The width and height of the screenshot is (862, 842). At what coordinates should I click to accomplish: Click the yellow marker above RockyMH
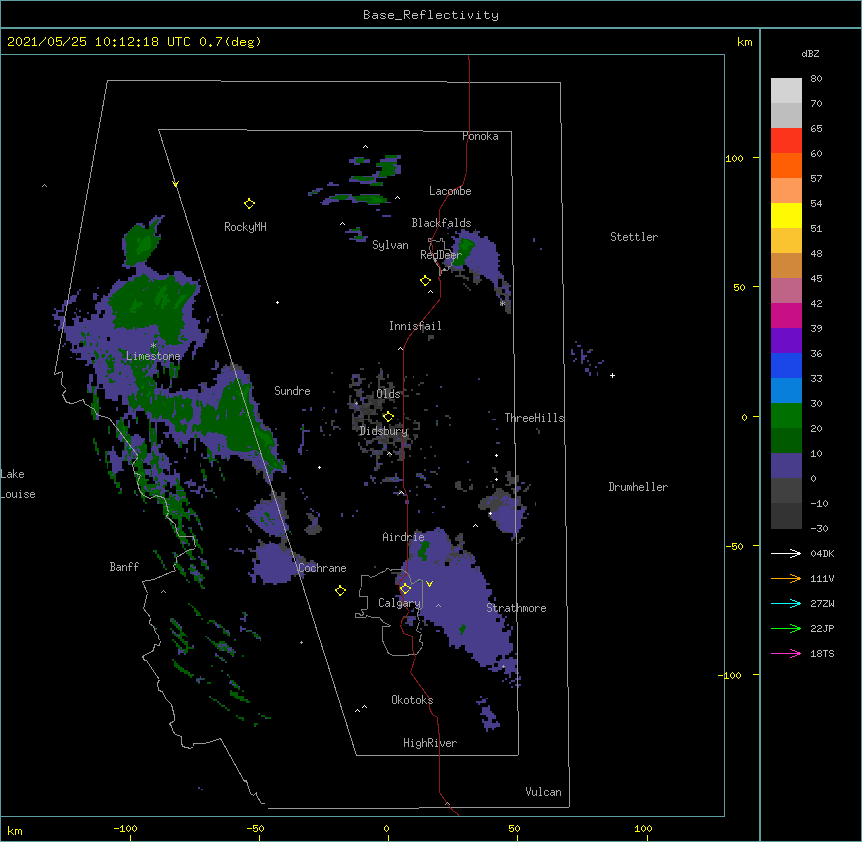[249, 204]
